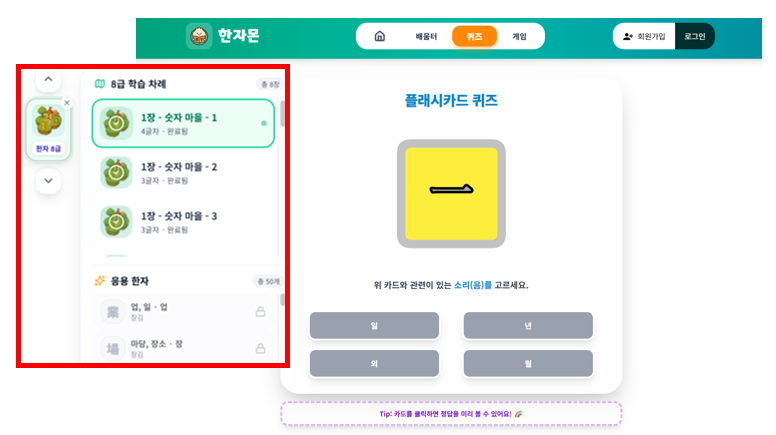This screenshot has height=435, width=776.
Task: Flip the yellow flashcard showing 一
Action: click(451, 194)
